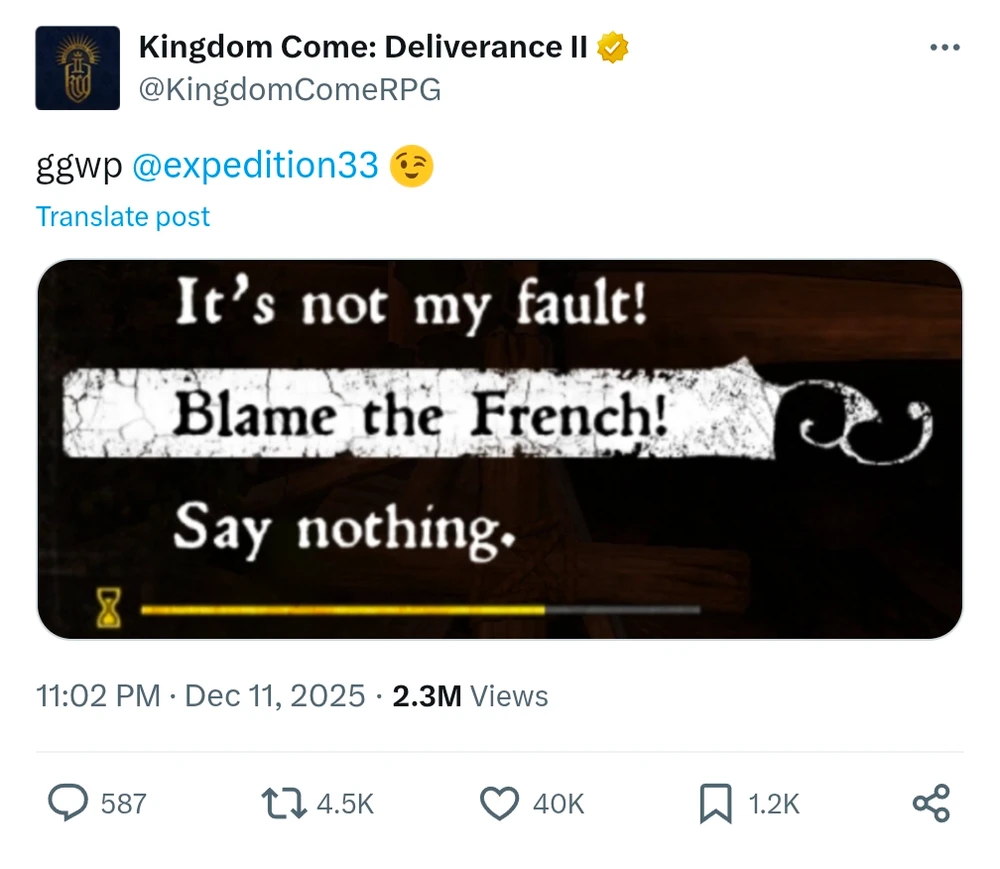Open the @expedition33 mention link
The image size is (1000, 869).
[255, 166]
